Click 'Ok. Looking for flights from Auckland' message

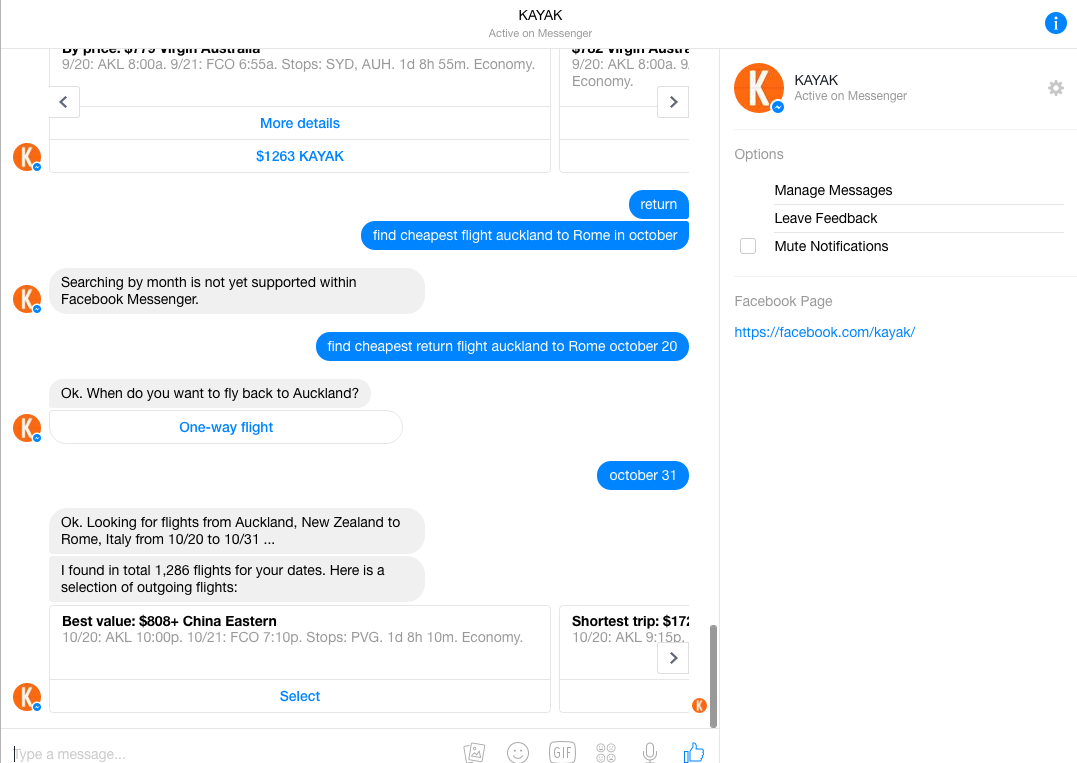coord(237,531)
